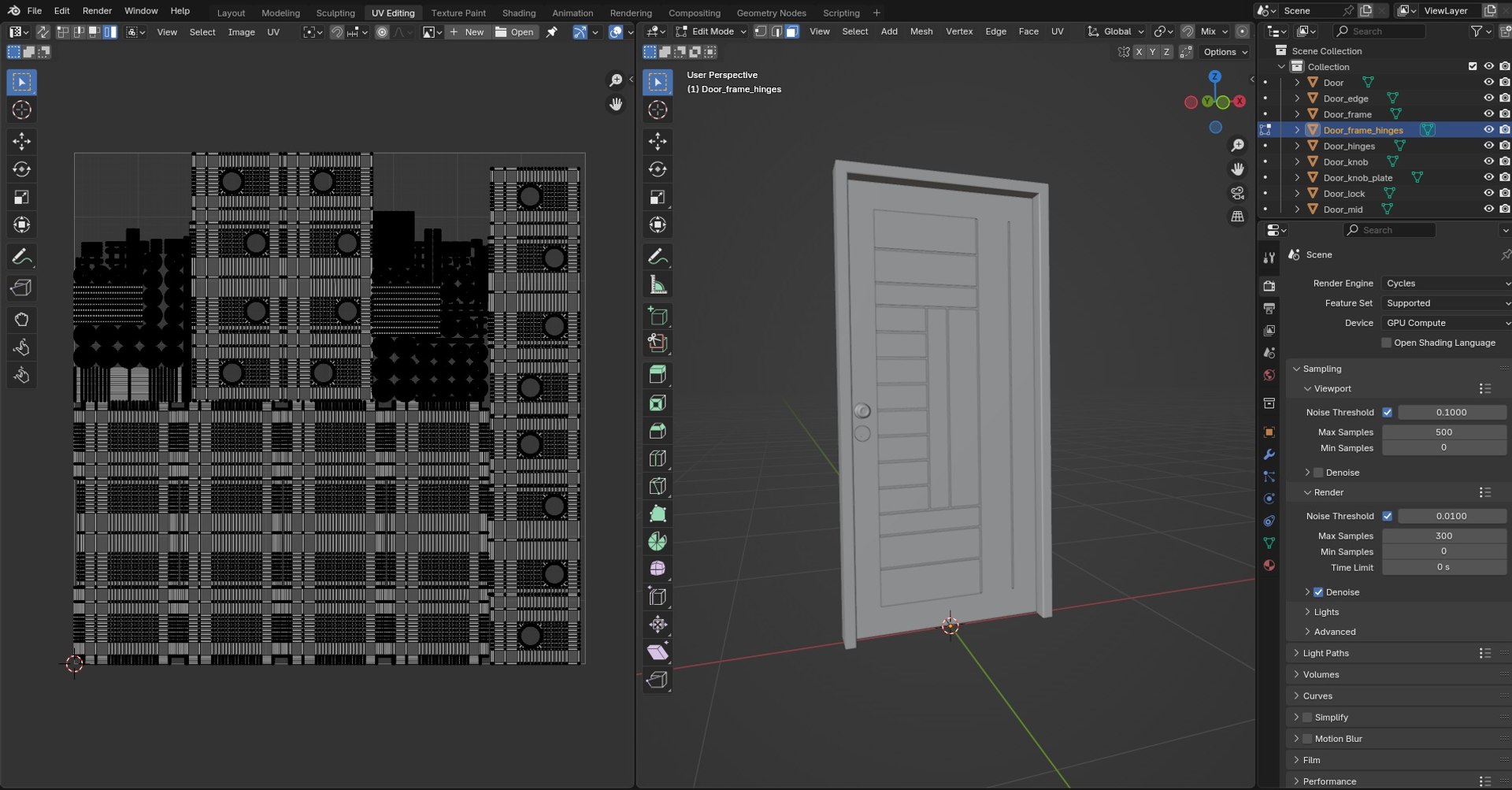Toggle Render Noise Threshold checkbox
This screenshot has width=1512, height=790.
pyautogui.click(x=1388, y=516)
